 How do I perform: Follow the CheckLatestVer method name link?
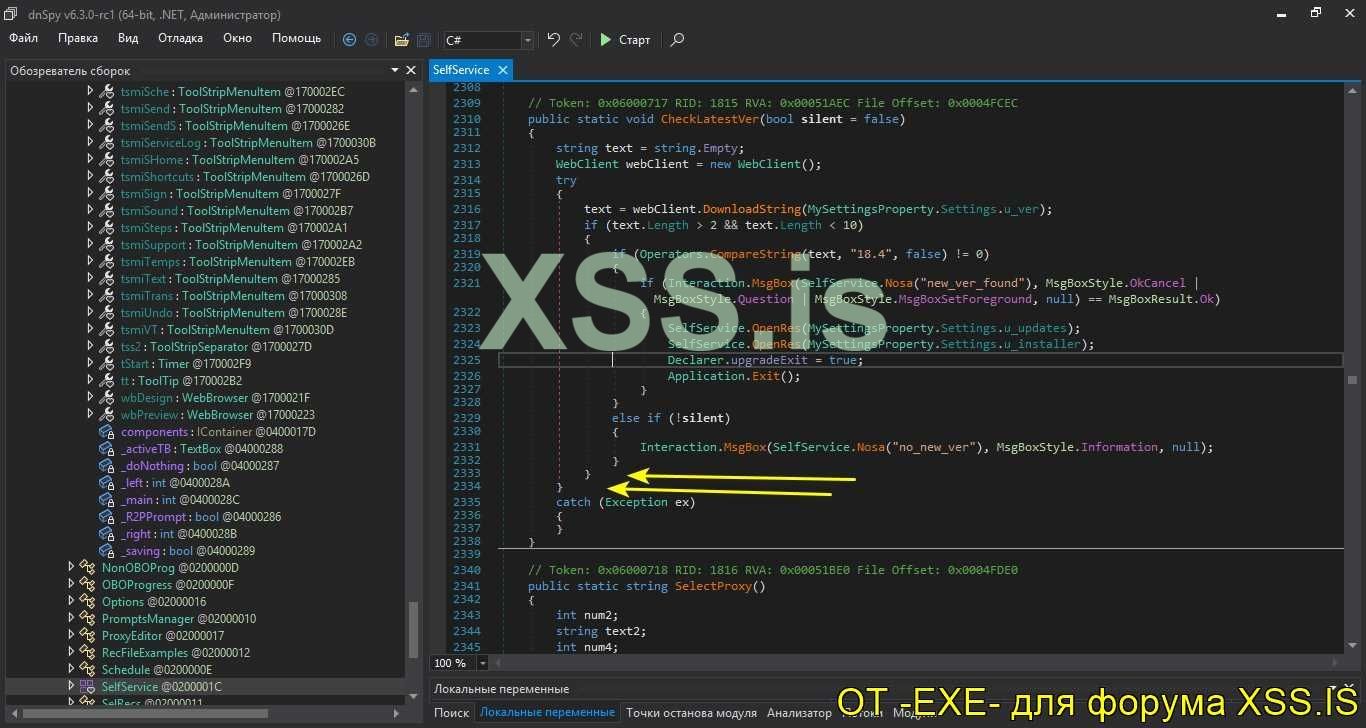[709, 119]
